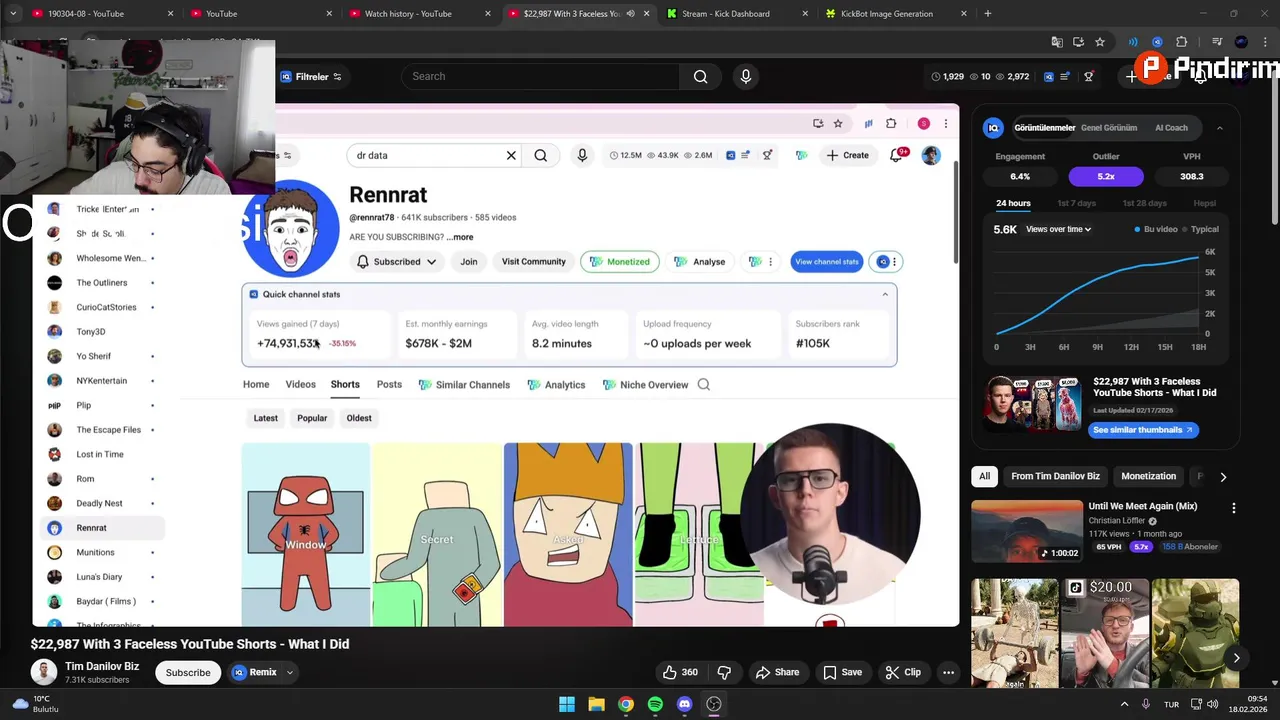Click the Create button in the Rennrat page
Viewport: 1280px width, 720px height.
coord(847,155)
